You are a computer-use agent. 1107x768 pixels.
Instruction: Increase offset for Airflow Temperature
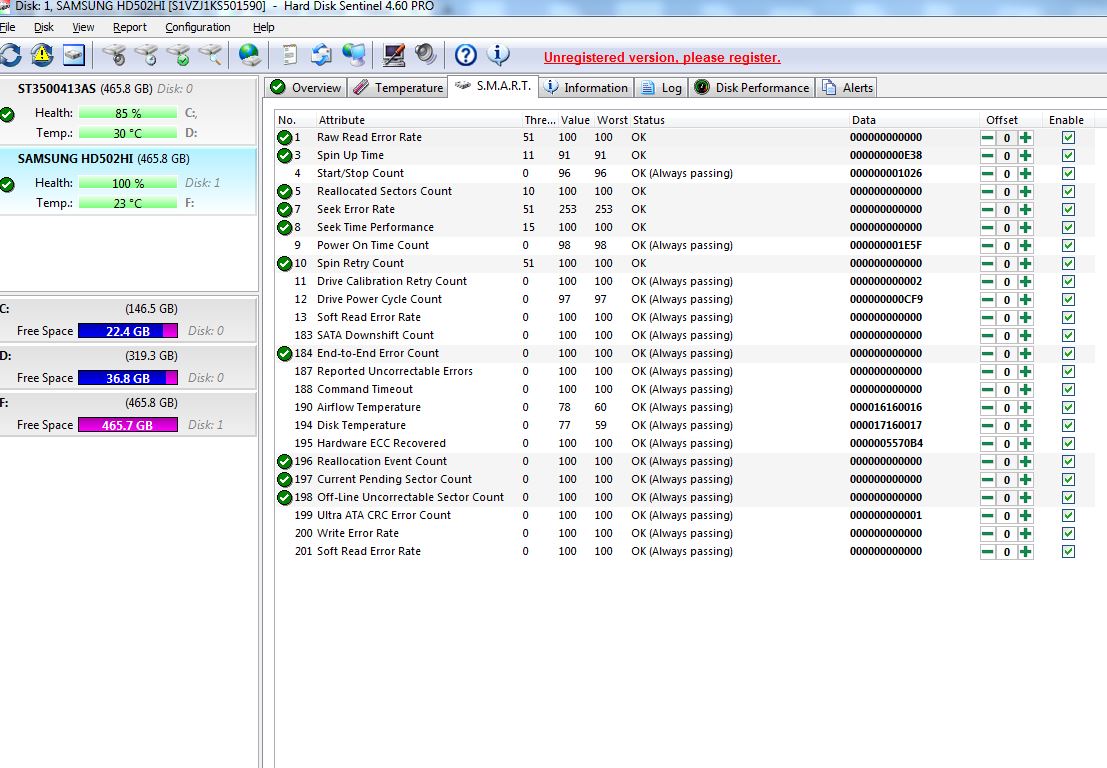1025,408
